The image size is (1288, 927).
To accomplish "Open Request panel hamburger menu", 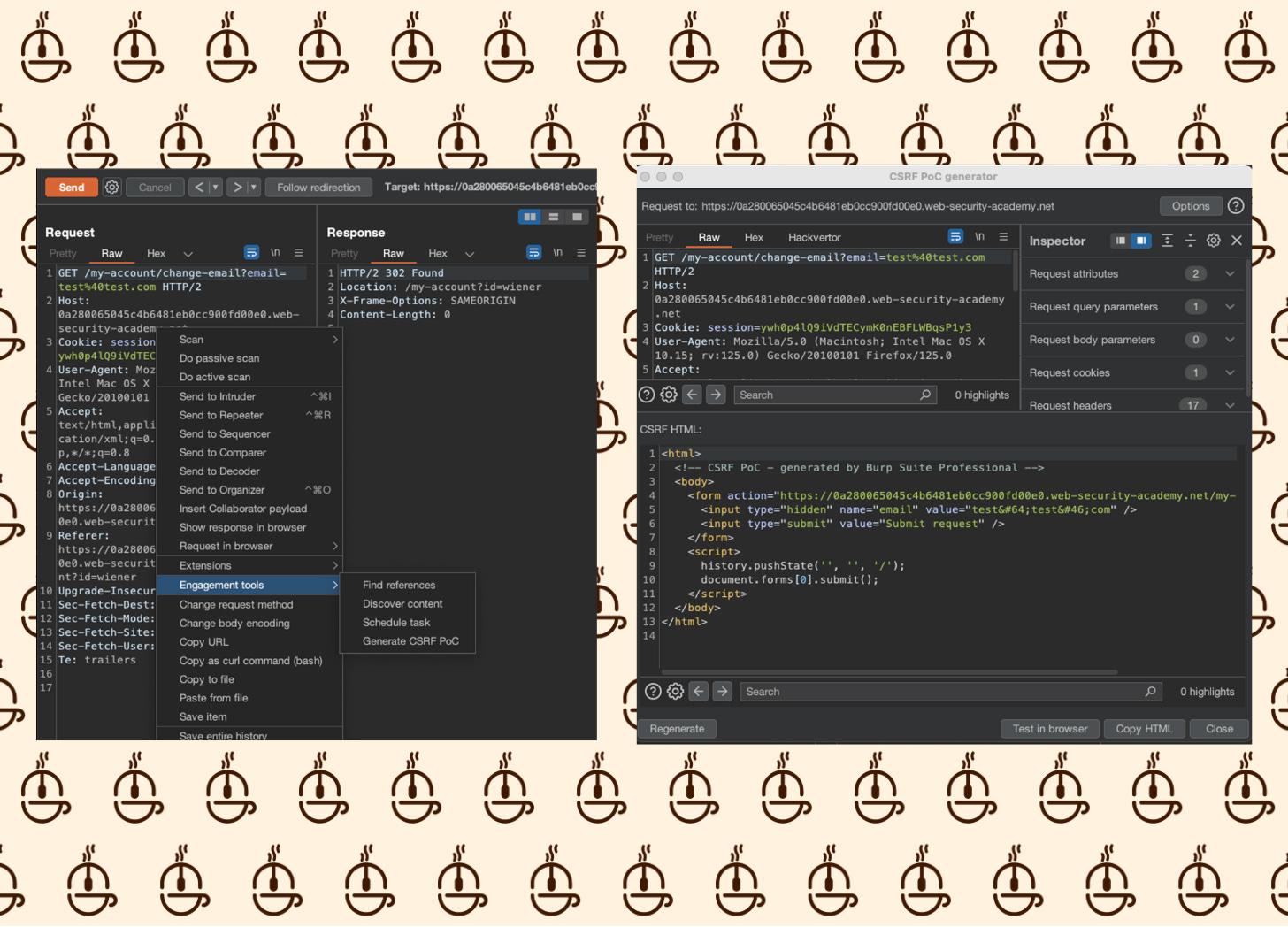I will coord(299,253).
